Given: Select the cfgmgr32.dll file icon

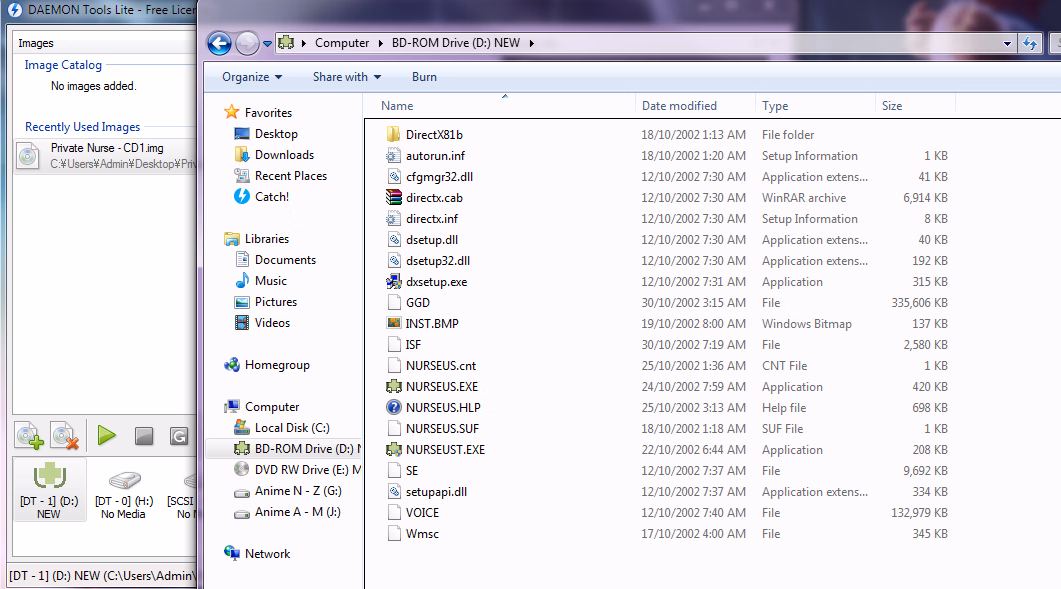Looking at the screenshot, I should pos(394,176).
